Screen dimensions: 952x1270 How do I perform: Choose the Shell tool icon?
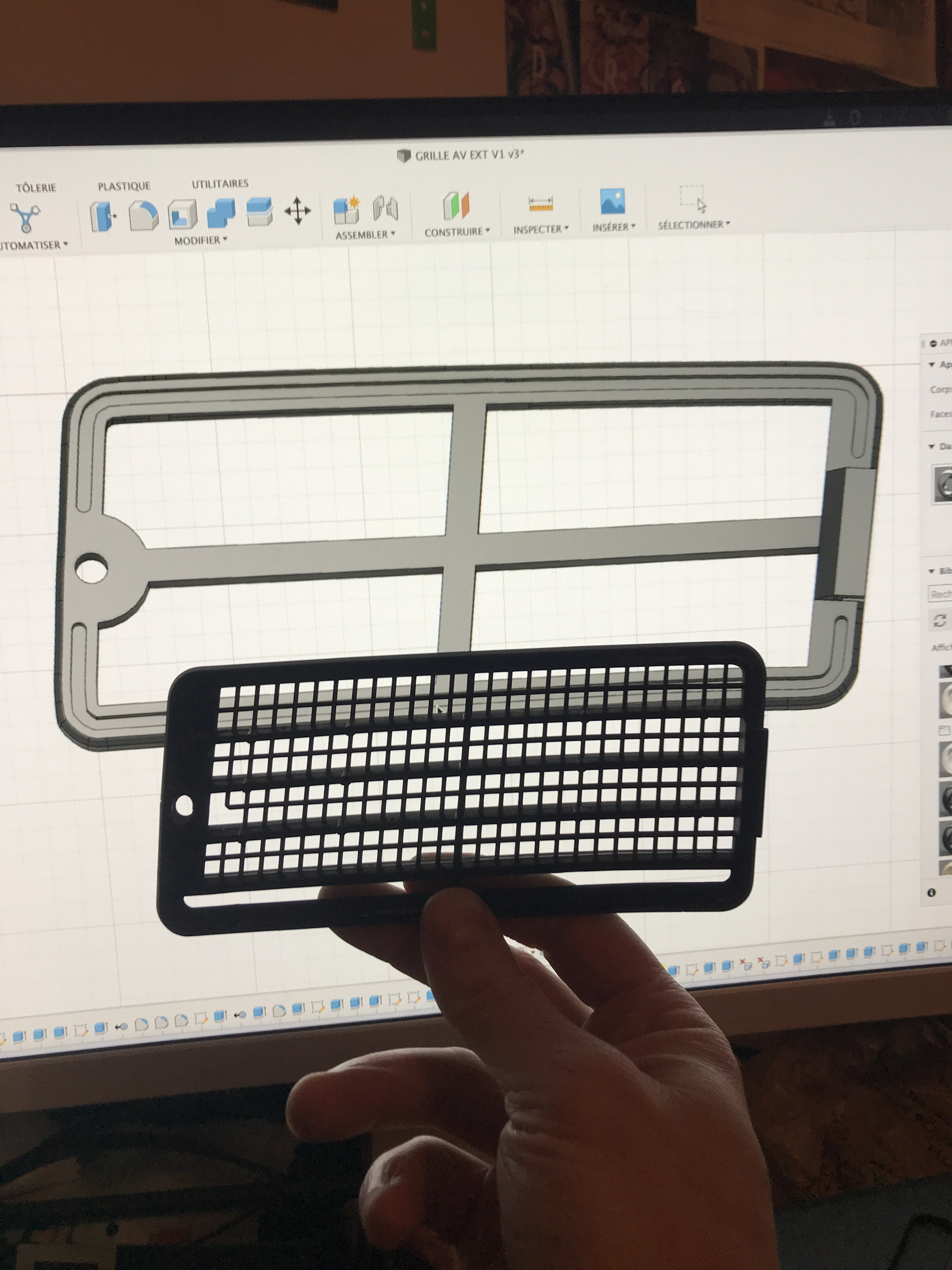(183, 215)
